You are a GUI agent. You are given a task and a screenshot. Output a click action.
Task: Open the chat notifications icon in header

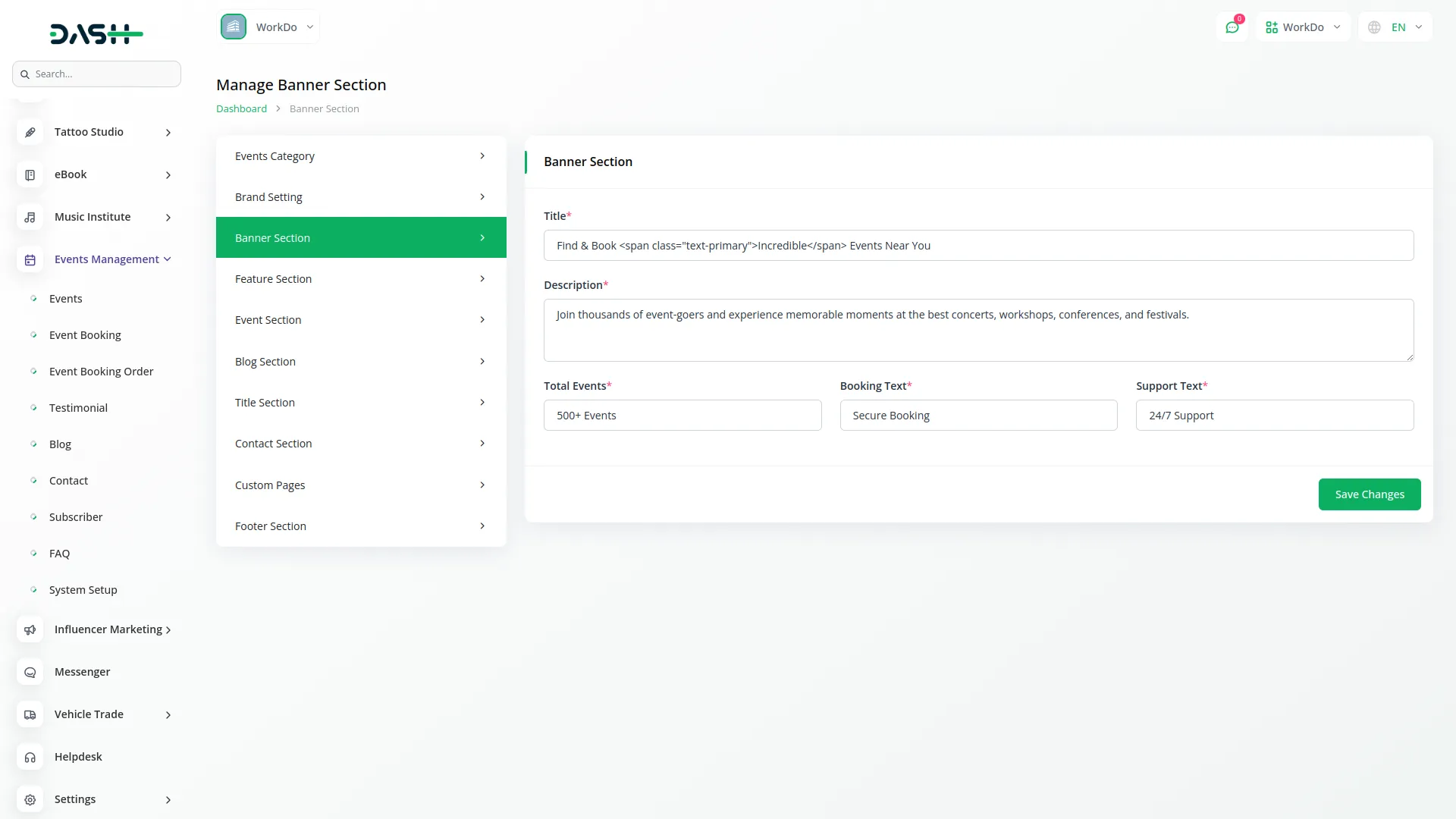pyautogui.click(x=1232, y=27)
